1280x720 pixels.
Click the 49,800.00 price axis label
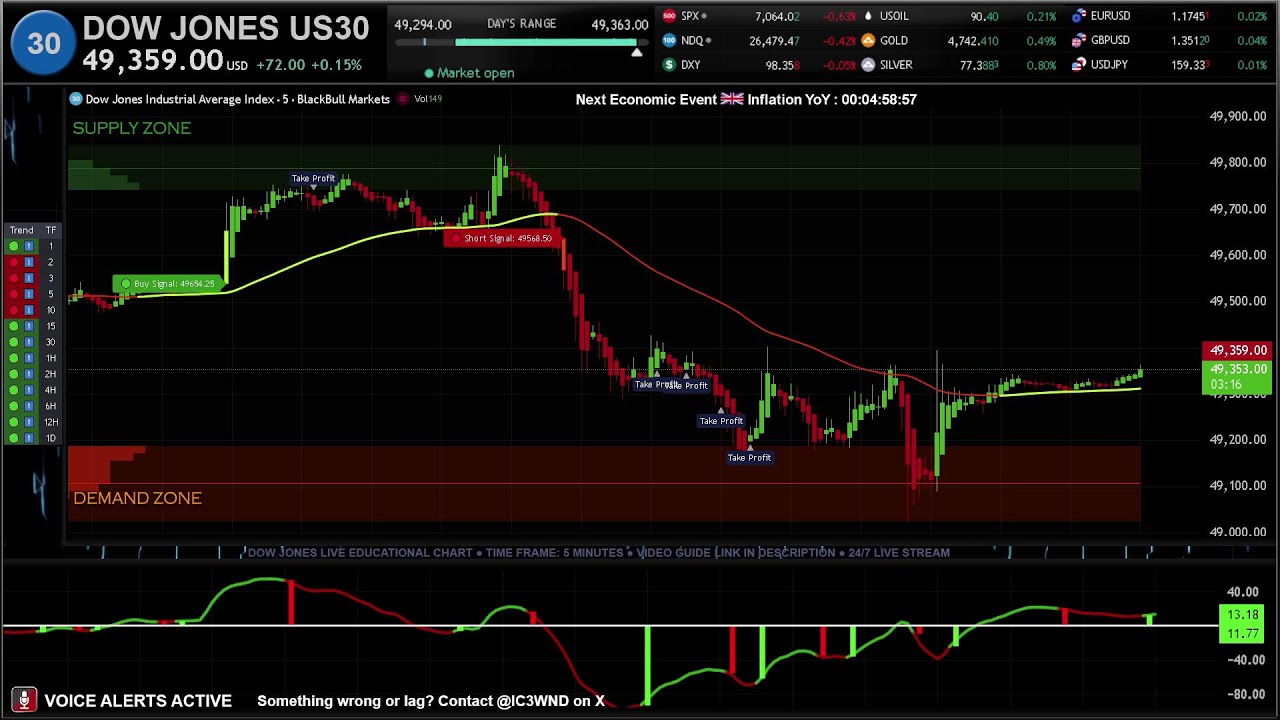tap(1238, 162)
